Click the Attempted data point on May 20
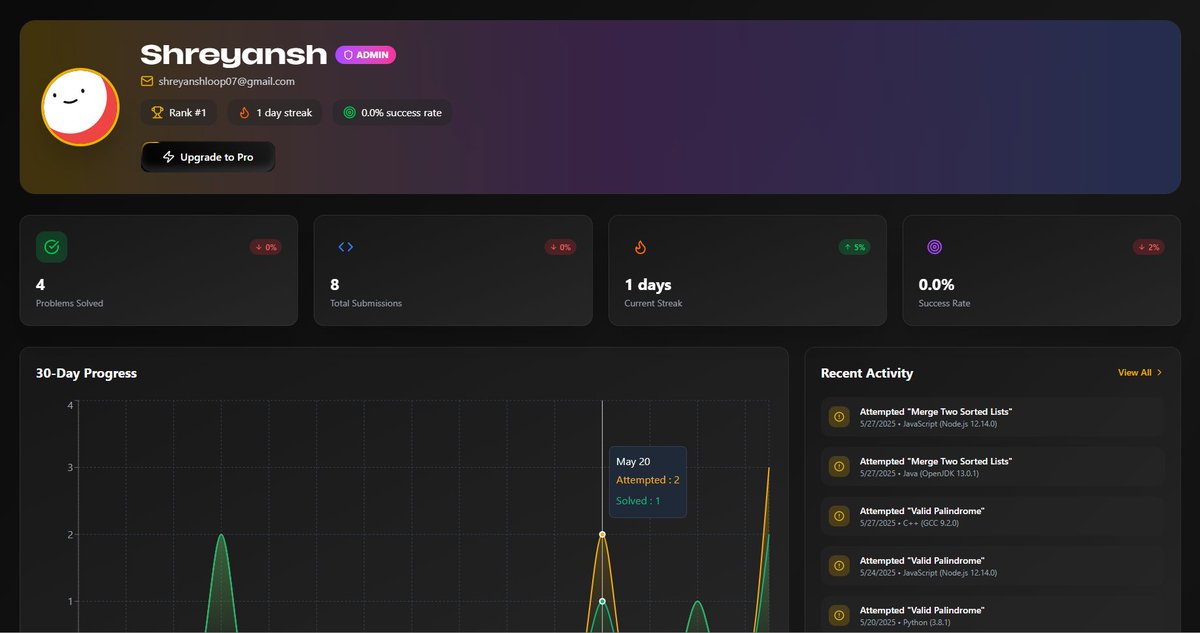This screenshot has width=1200, height=633. click(x=602, y=534)
